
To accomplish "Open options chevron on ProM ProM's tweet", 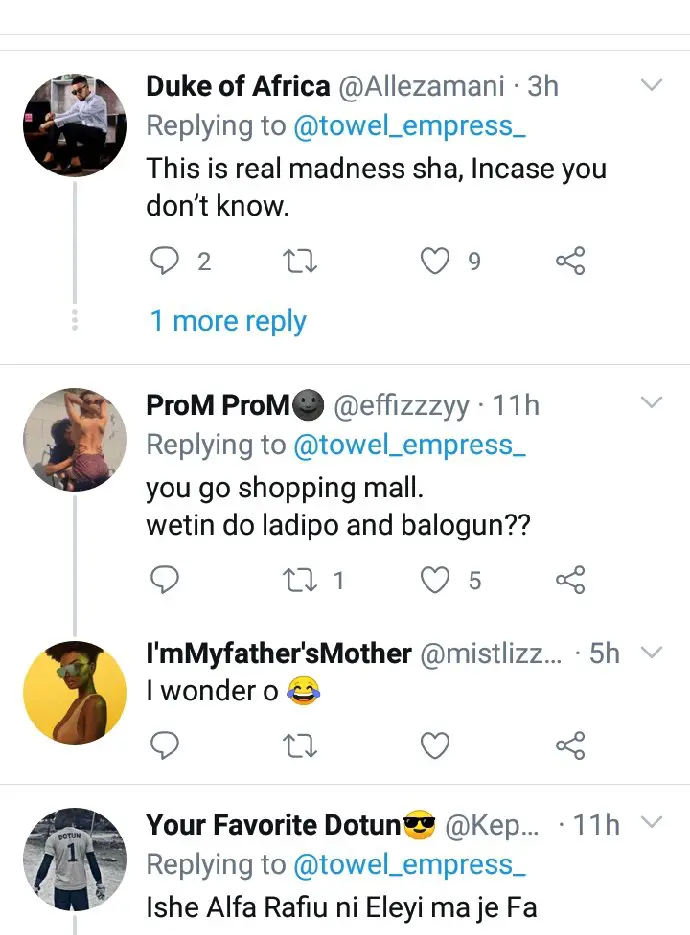I will tap(651, 403).
